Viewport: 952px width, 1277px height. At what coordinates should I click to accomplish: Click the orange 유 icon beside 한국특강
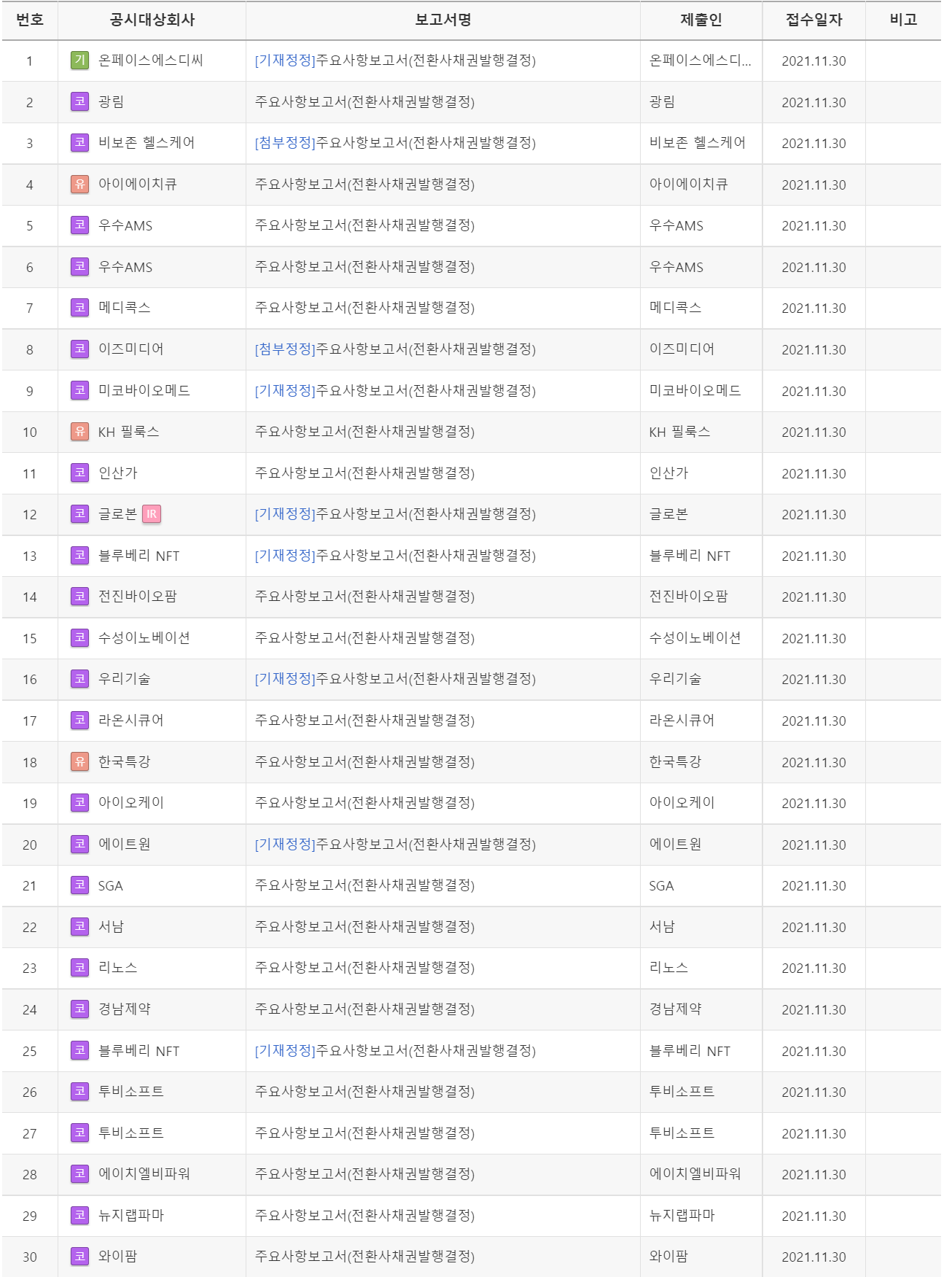tap(79, 761)
